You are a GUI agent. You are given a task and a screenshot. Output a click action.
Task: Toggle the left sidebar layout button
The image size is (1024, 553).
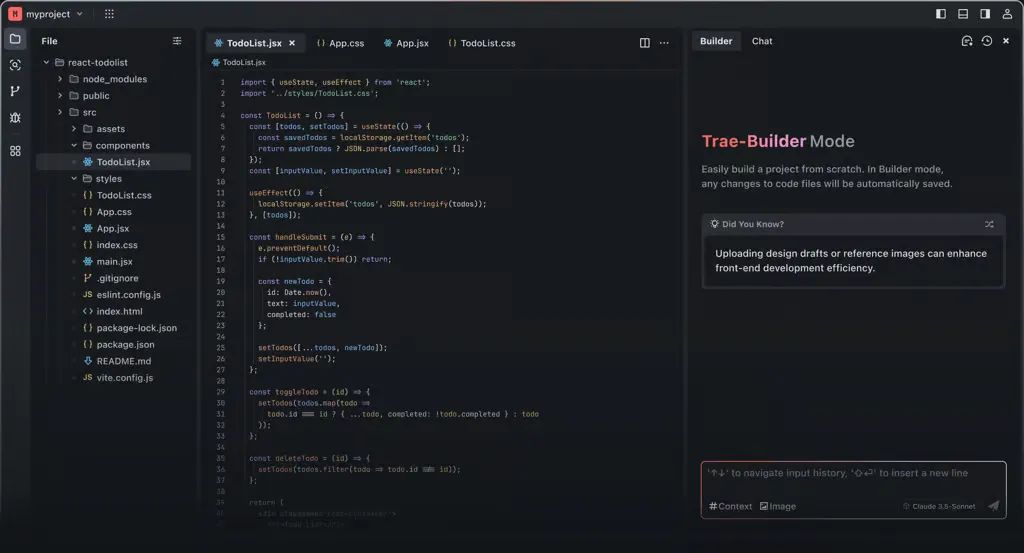click(941, 14)
